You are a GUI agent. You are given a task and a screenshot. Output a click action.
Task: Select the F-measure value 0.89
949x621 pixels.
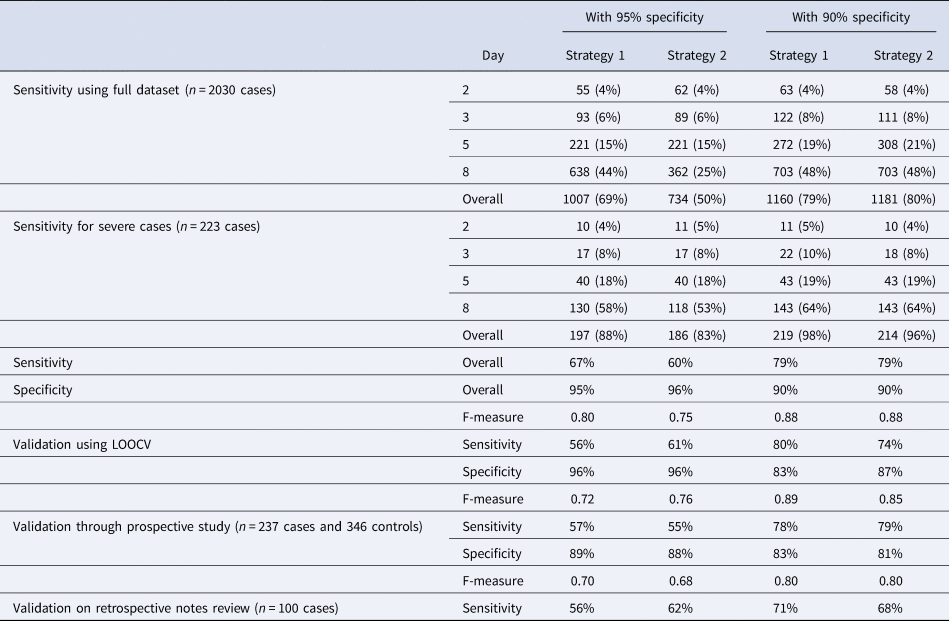[x=783, y=499]
